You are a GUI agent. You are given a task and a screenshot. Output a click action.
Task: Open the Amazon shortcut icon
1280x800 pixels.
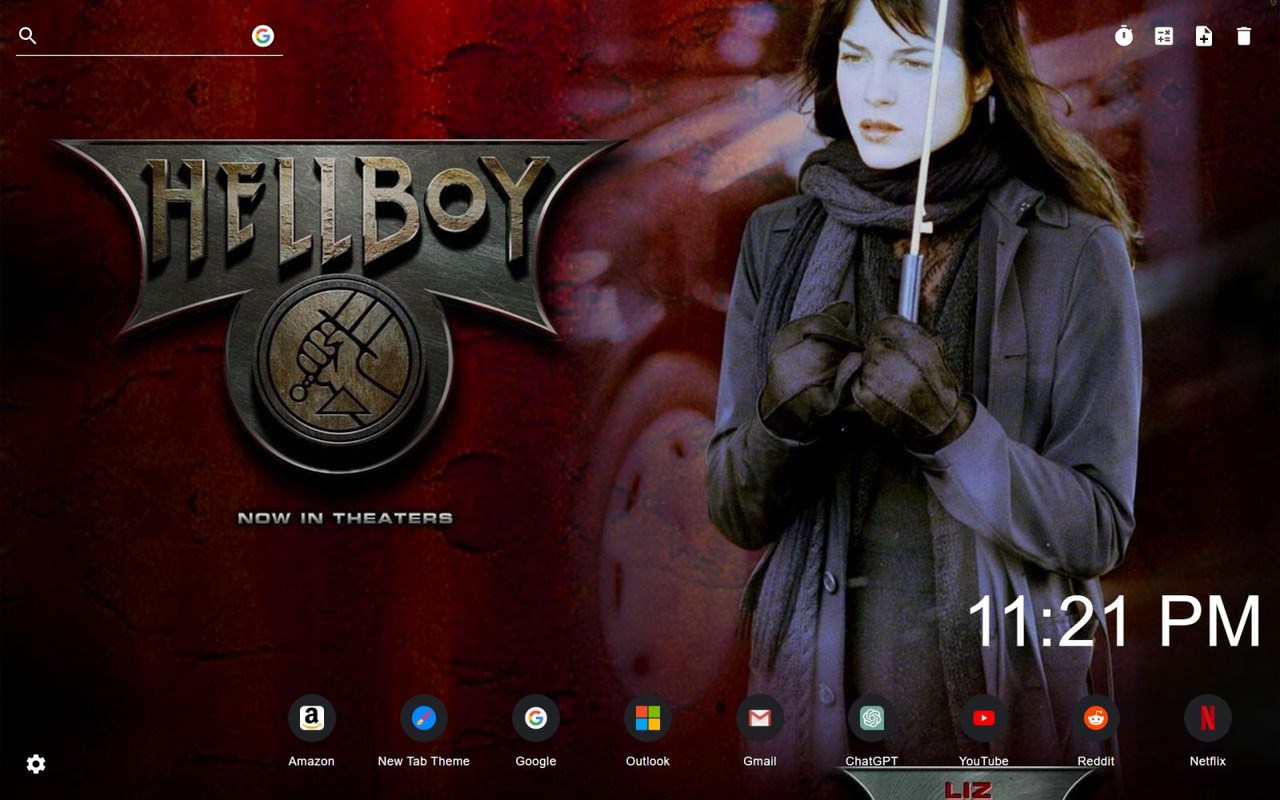(312, 718)
